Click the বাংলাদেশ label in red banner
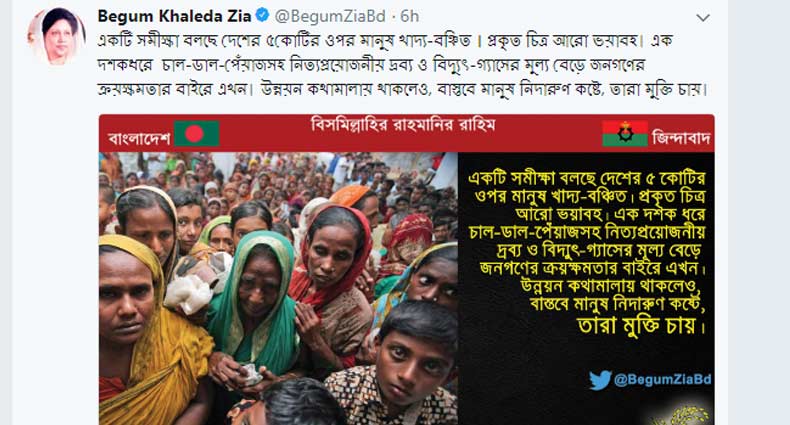Screen dimensions: 790x425 point(140,138)
